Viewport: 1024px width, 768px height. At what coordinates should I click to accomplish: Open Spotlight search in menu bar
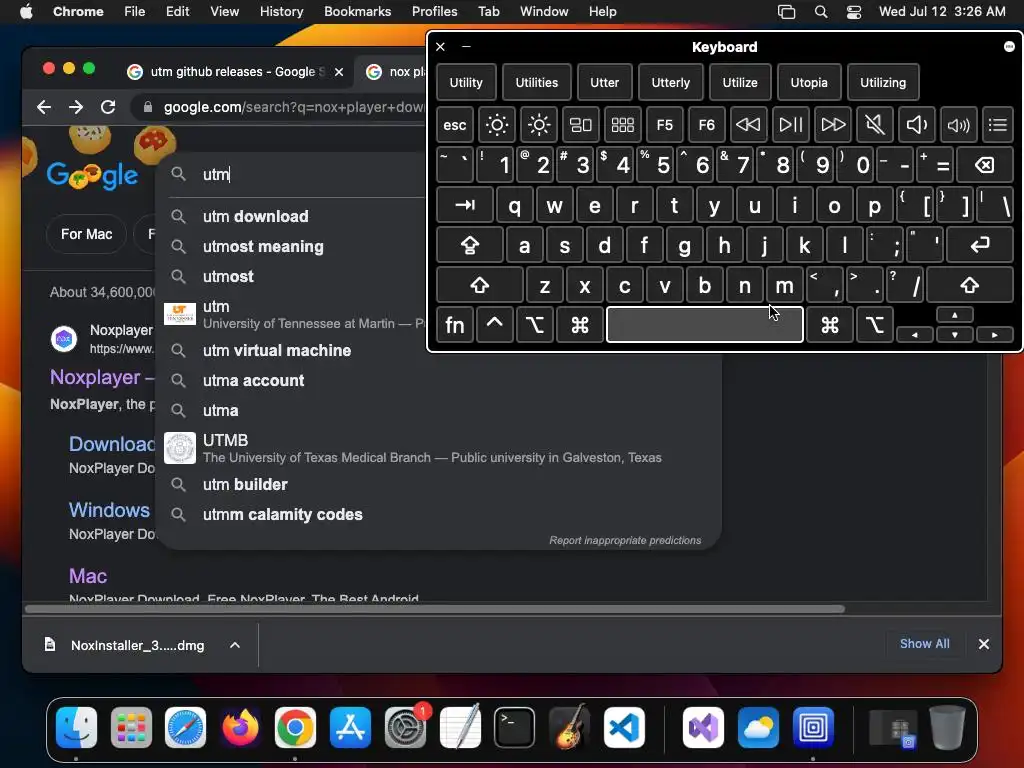[x=821, y=11]
